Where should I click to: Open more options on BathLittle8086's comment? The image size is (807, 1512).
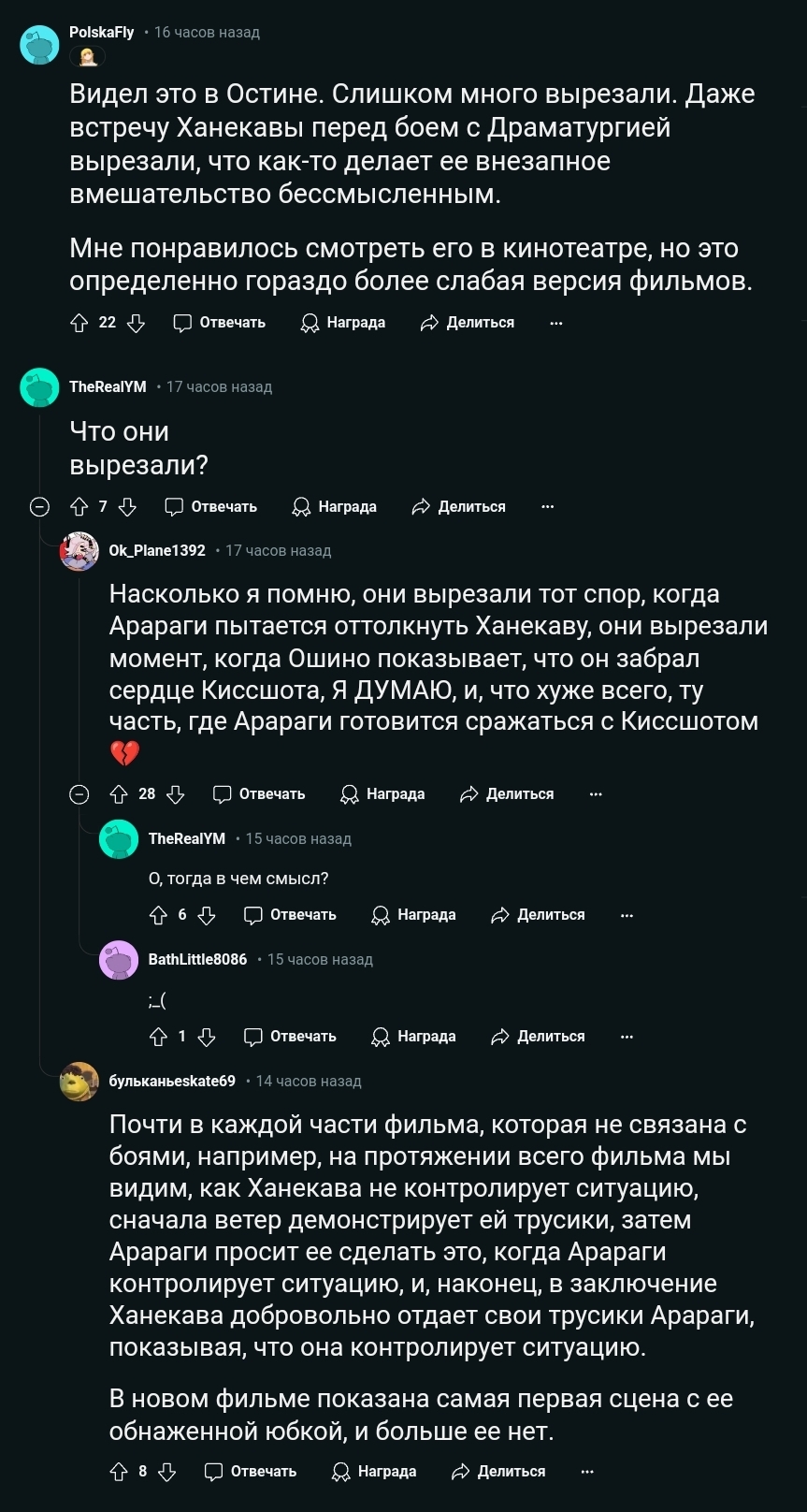tap(627, 1037)
